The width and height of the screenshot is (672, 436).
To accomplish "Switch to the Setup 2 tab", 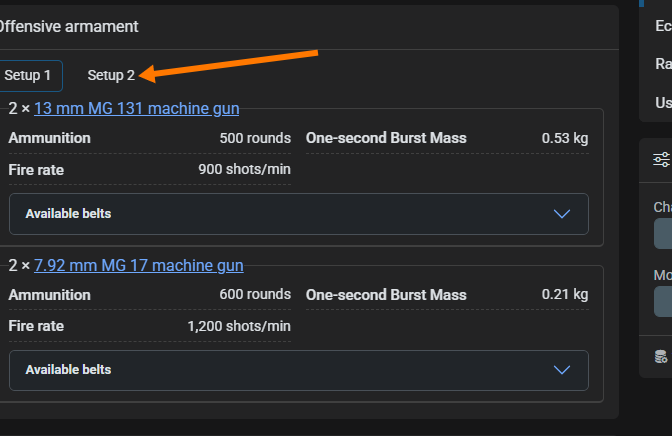I will pos(111,75).
